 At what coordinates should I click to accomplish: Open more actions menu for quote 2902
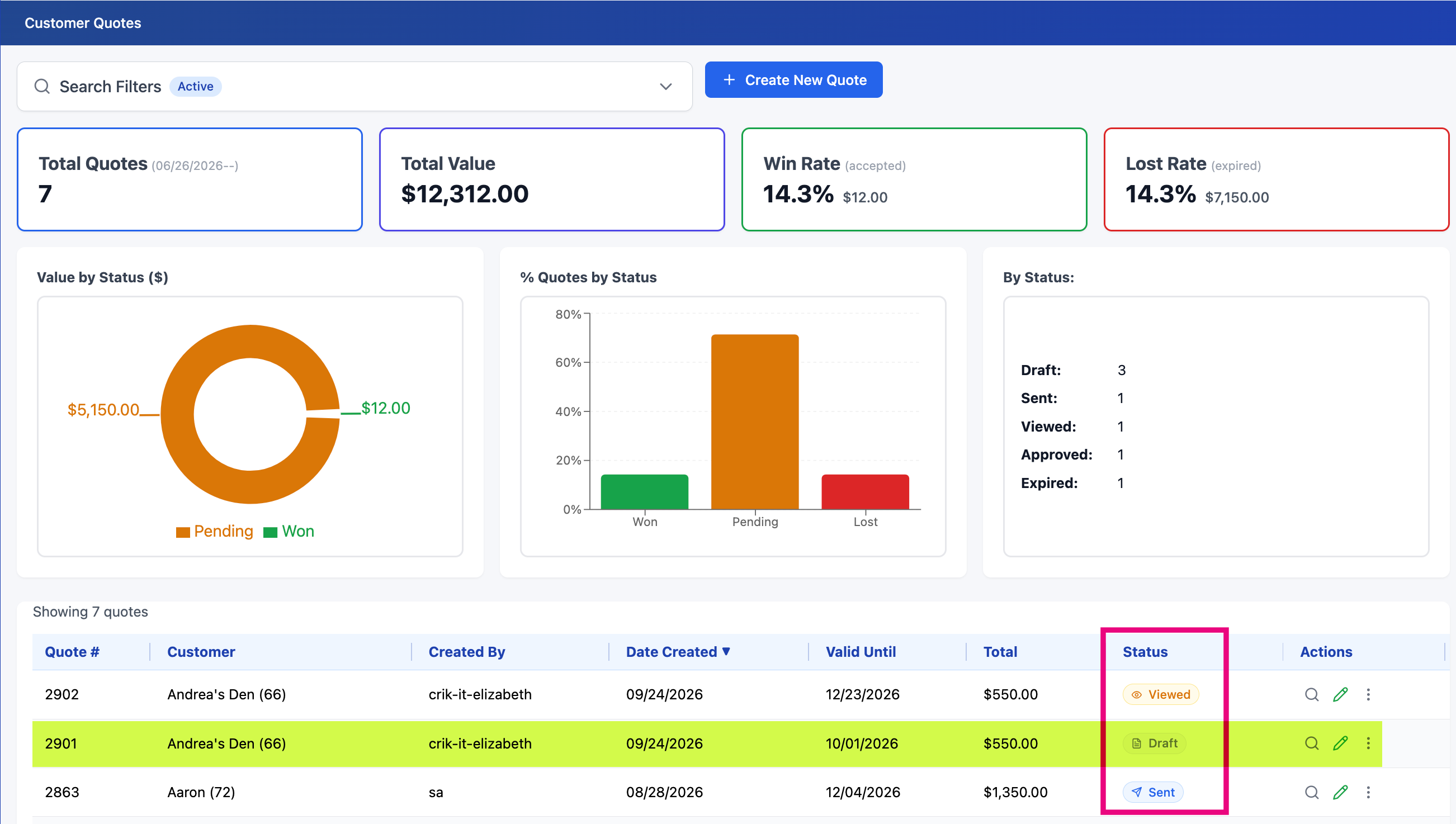1368,694
